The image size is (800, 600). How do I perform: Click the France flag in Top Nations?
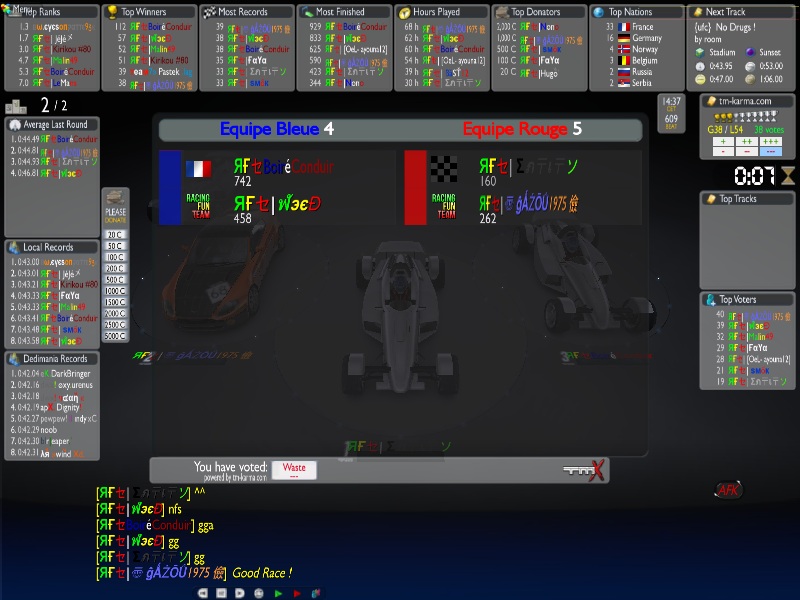[623, 27]
